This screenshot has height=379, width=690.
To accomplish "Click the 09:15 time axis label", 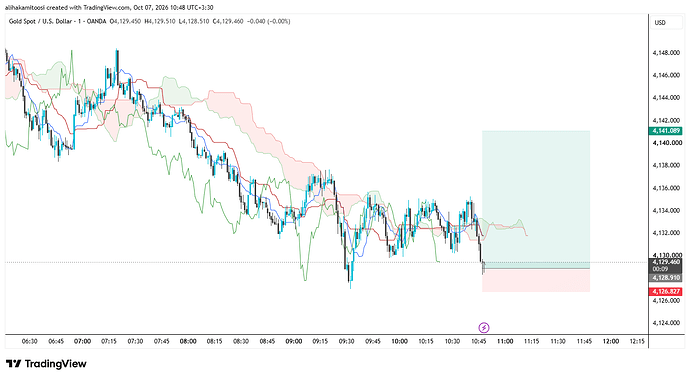I will point(320,341).
